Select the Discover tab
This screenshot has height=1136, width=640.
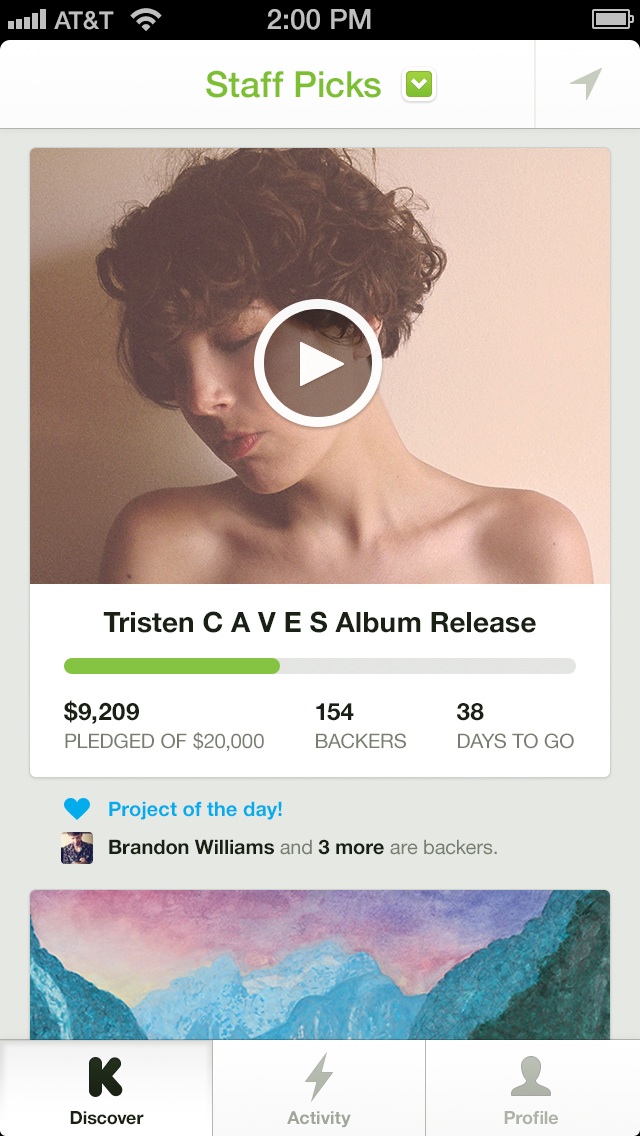point(107,1088)
